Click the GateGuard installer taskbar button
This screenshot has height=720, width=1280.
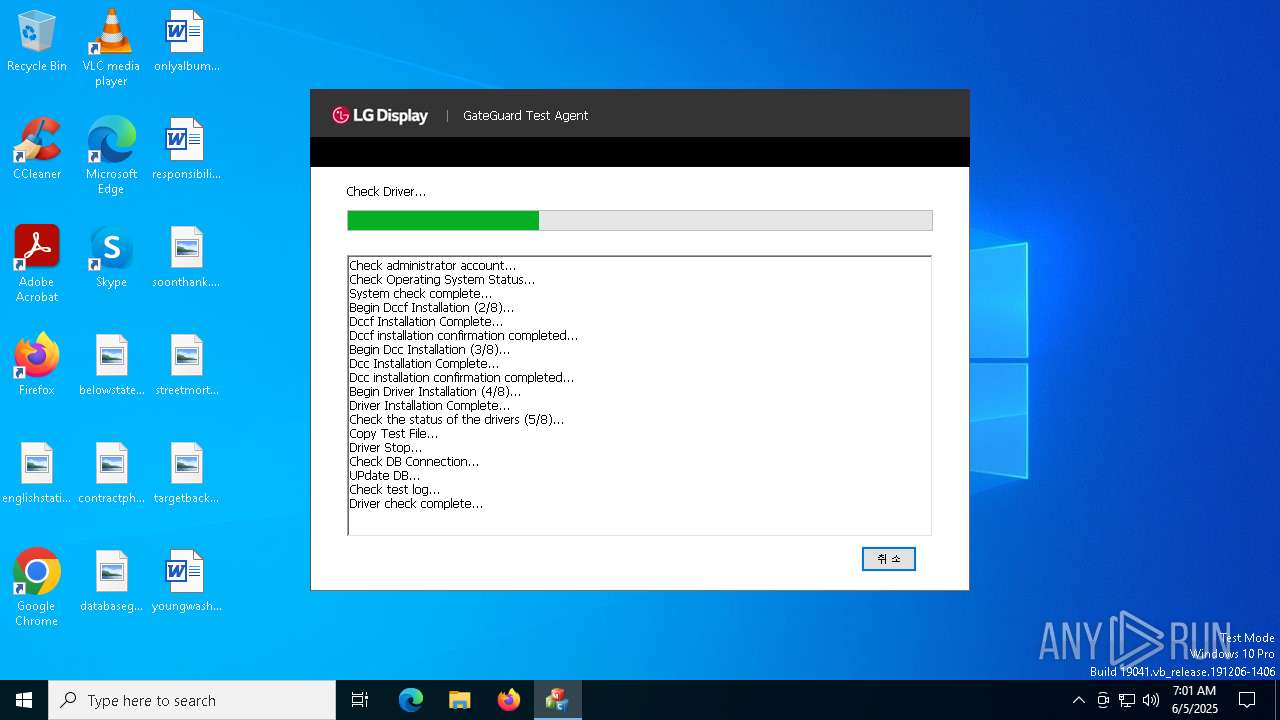[x=557, y=700]
